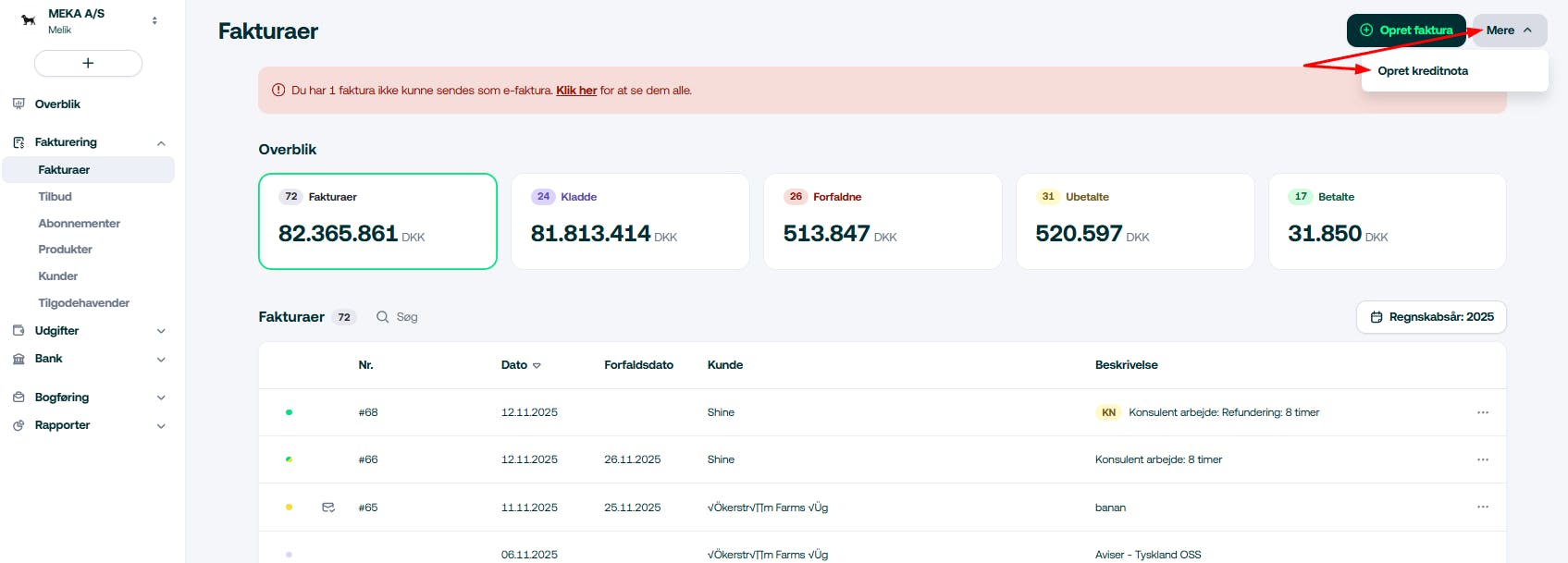
Task: Click the Rapporter pie chart icon
Action: (19, 425)
